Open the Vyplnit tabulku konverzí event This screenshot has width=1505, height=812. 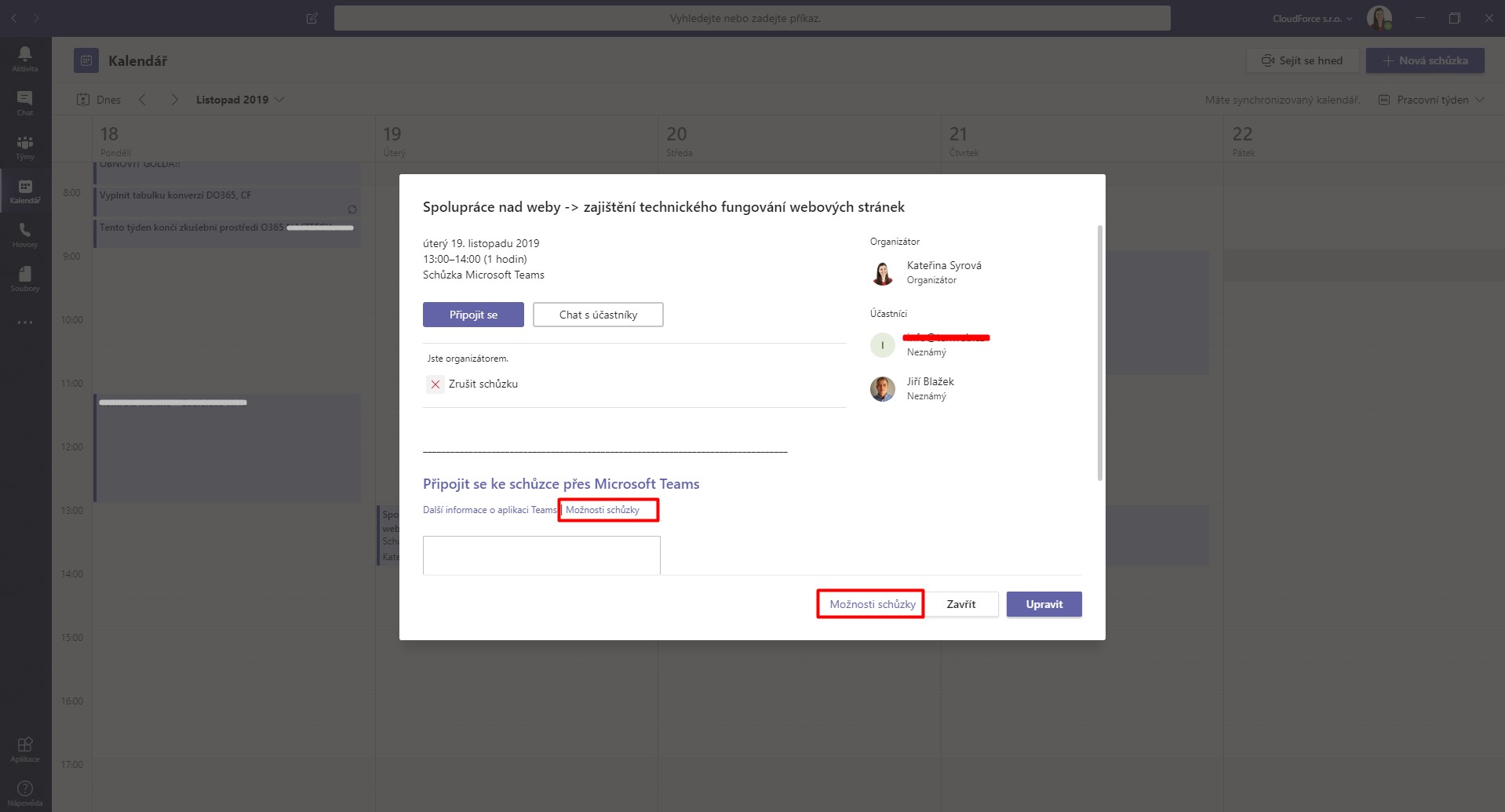point(228,201)
